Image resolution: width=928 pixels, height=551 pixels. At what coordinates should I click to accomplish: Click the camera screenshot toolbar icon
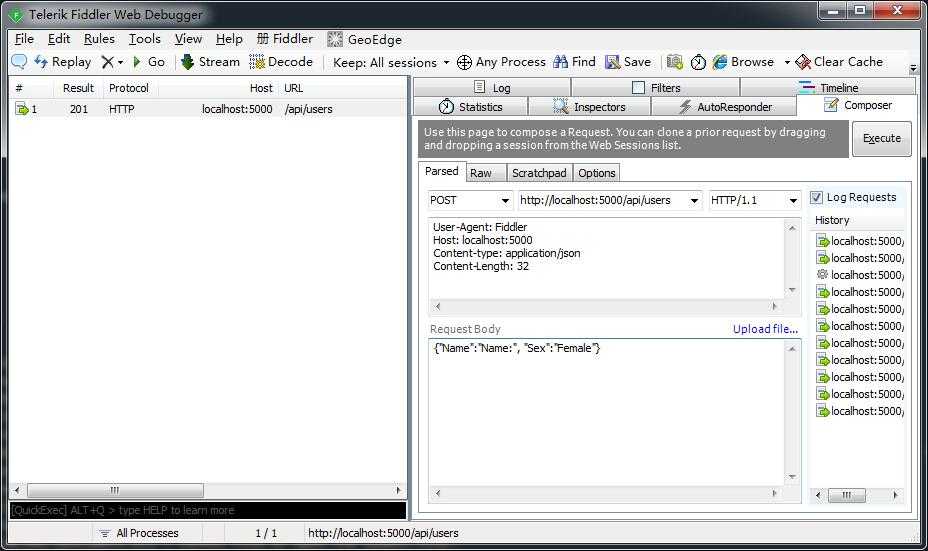point(674,62)
